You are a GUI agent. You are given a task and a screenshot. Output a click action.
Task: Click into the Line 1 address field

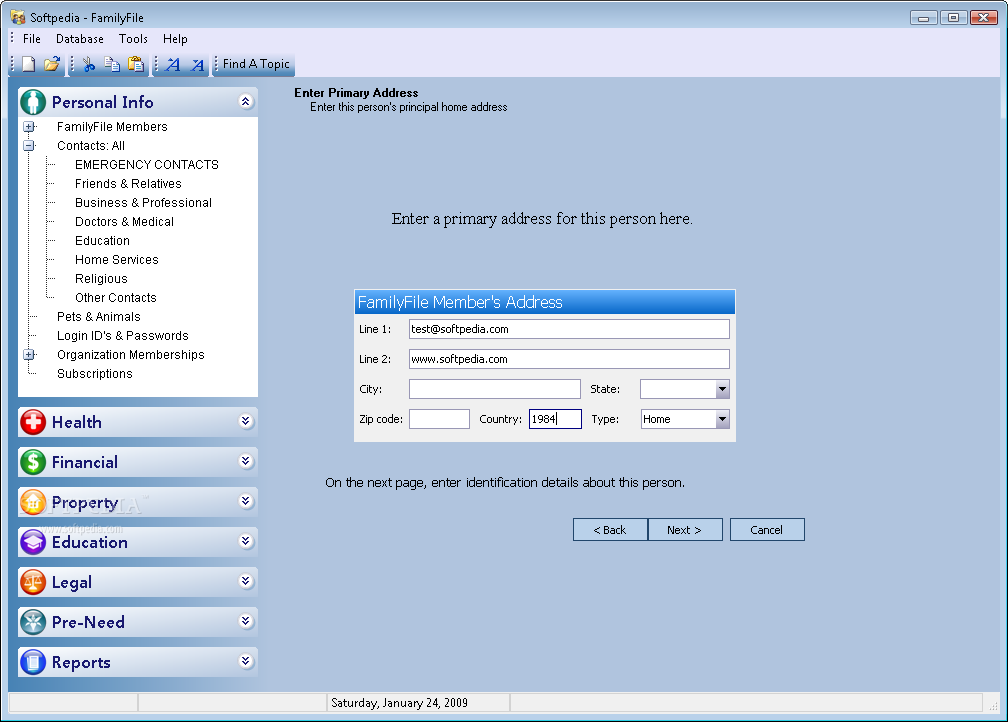click(x=569, y=329)
